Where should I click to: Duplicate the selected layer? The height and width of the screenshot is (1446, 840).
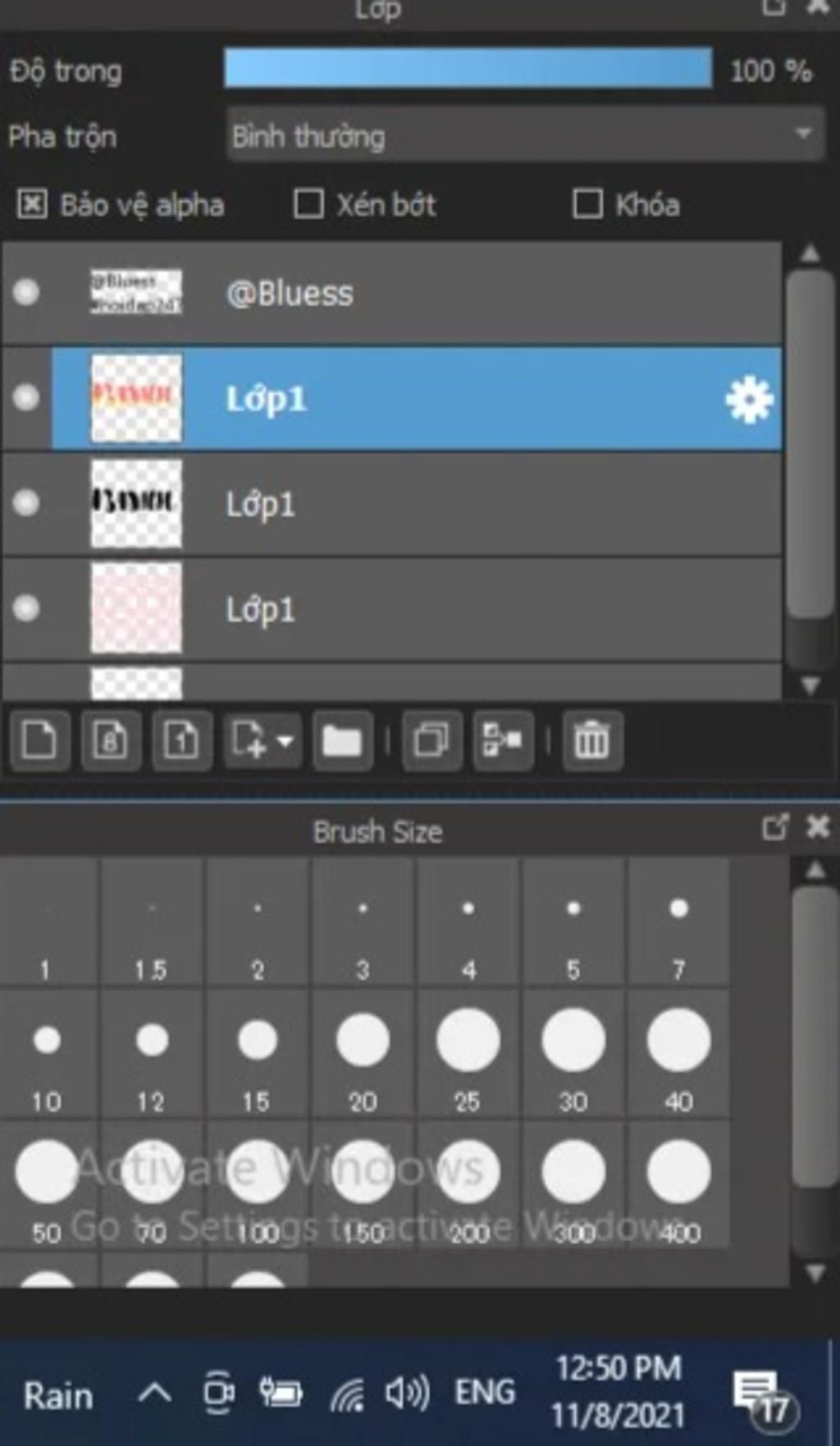click(x=431, y=740)
